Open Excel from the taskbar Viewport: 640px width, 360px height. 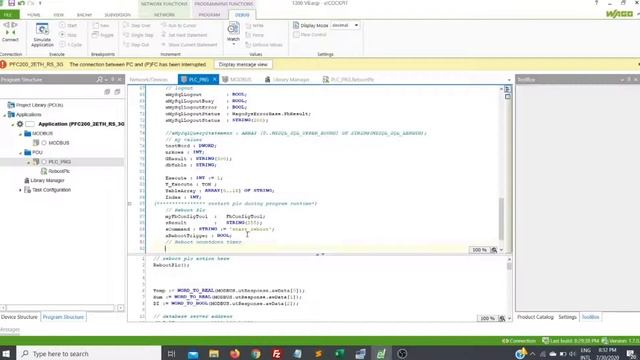pyautogui.click(x=339, y=353)
